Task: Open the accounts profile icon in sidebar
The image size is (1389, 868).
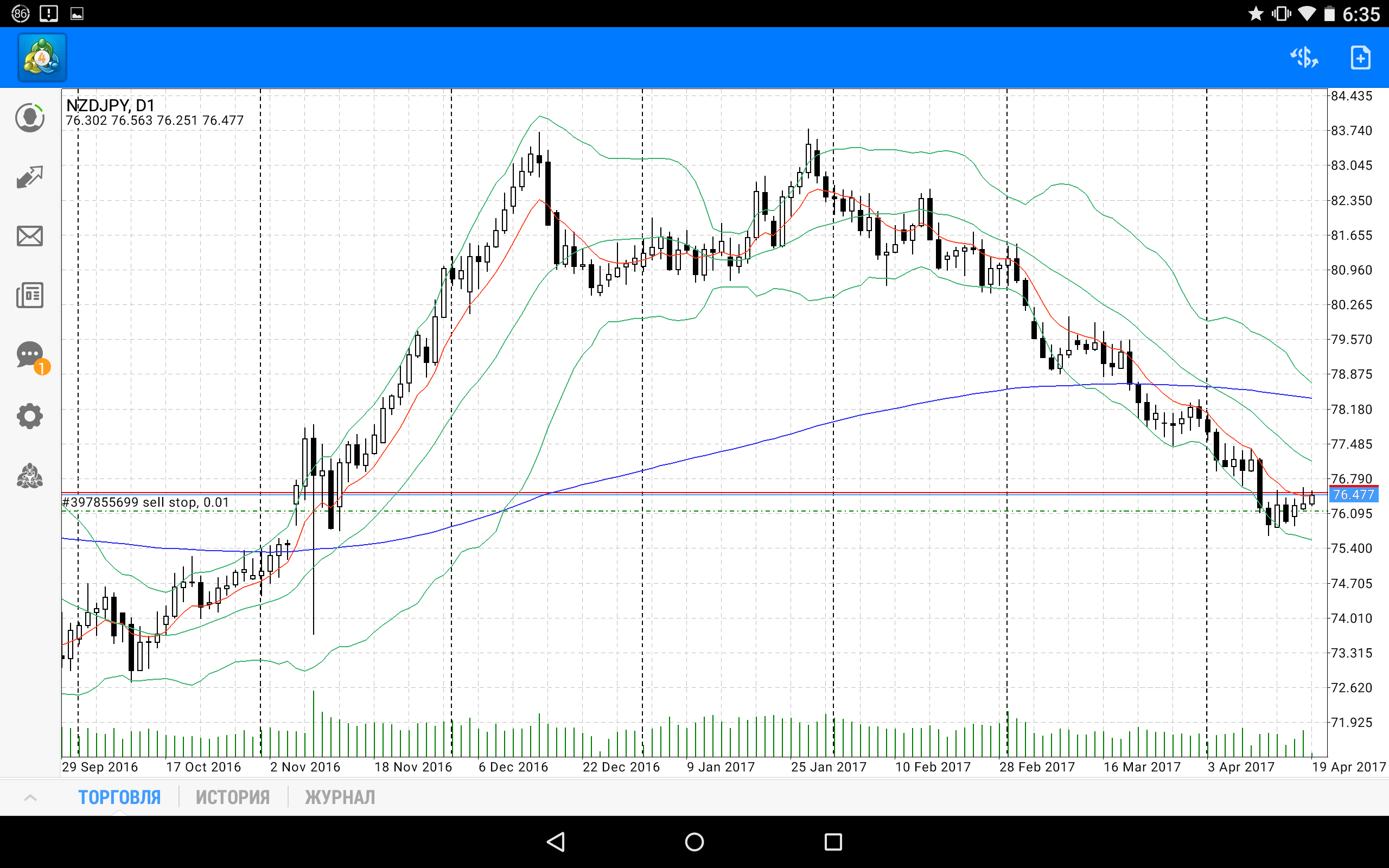Action: tap(30, 118)
